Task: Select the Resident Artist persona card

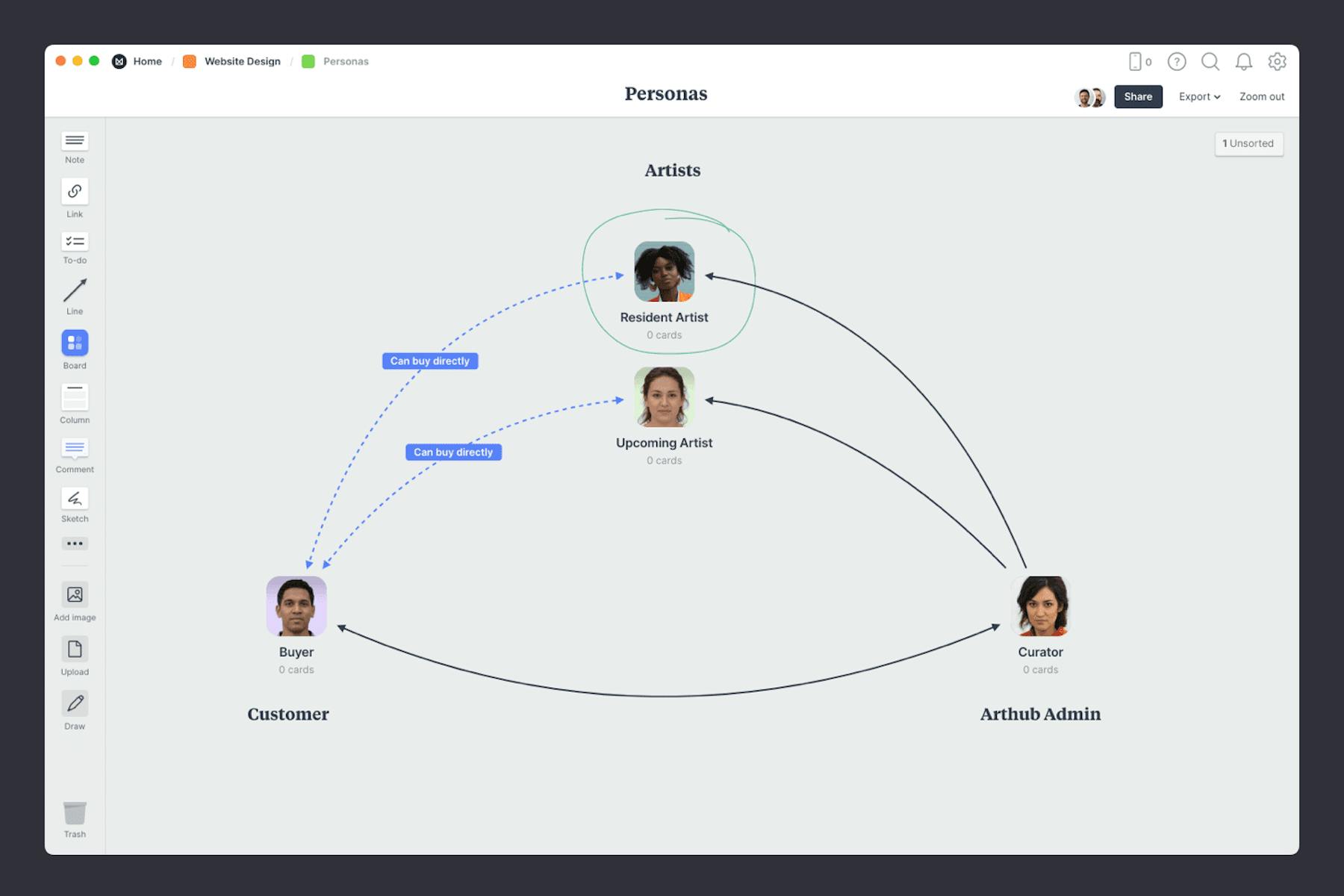Action: [664, 272]
